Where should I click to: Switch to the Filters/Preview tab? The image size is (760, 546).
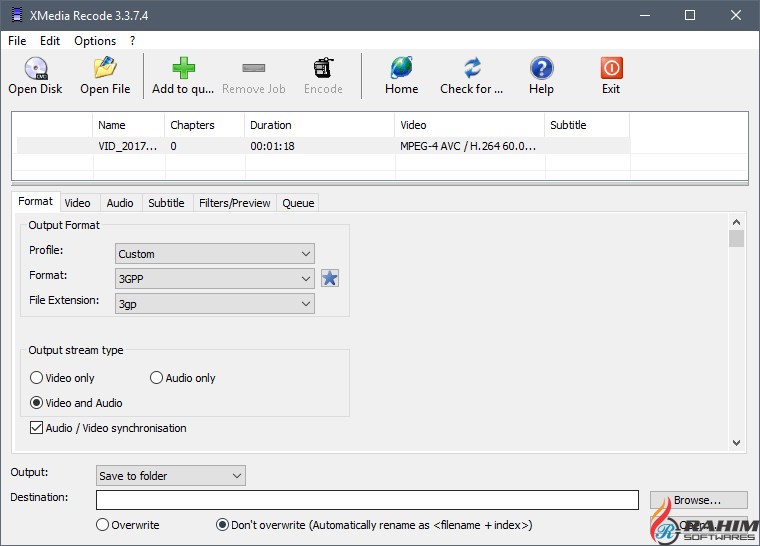[234, 203]
